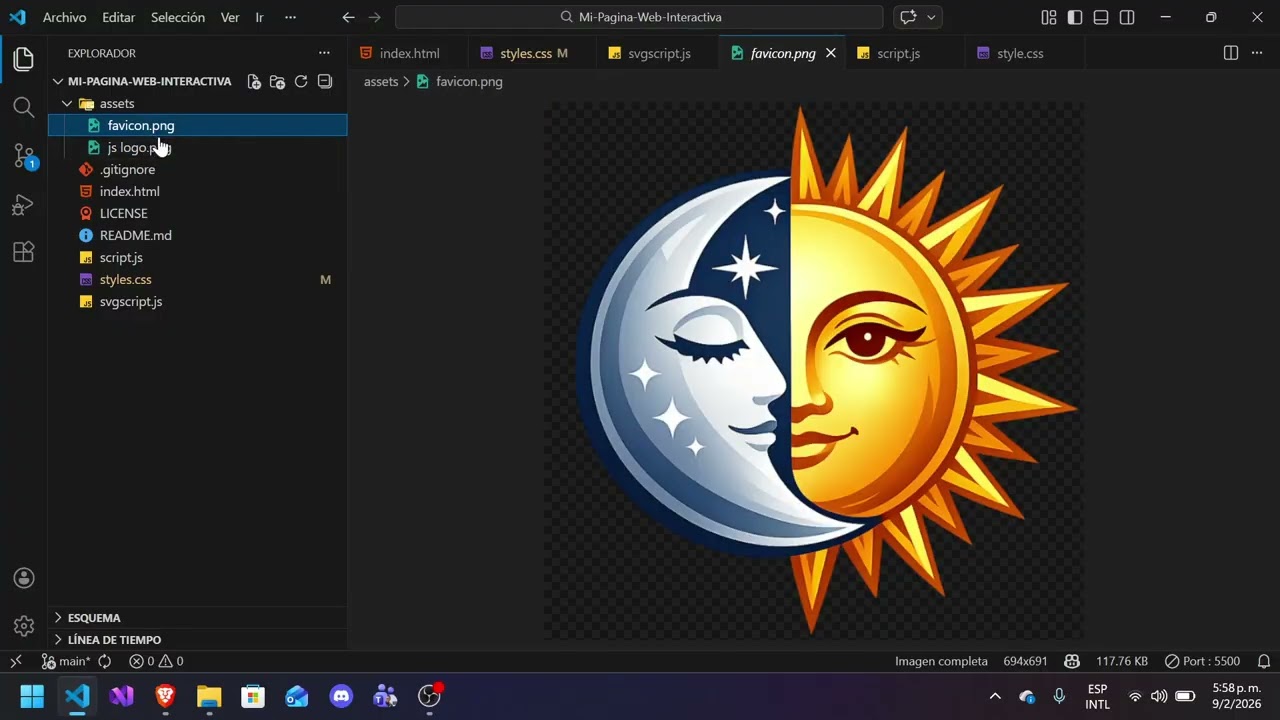Expand the ESQUEMA section
1280x720 pixels.
tap(94, 618)
